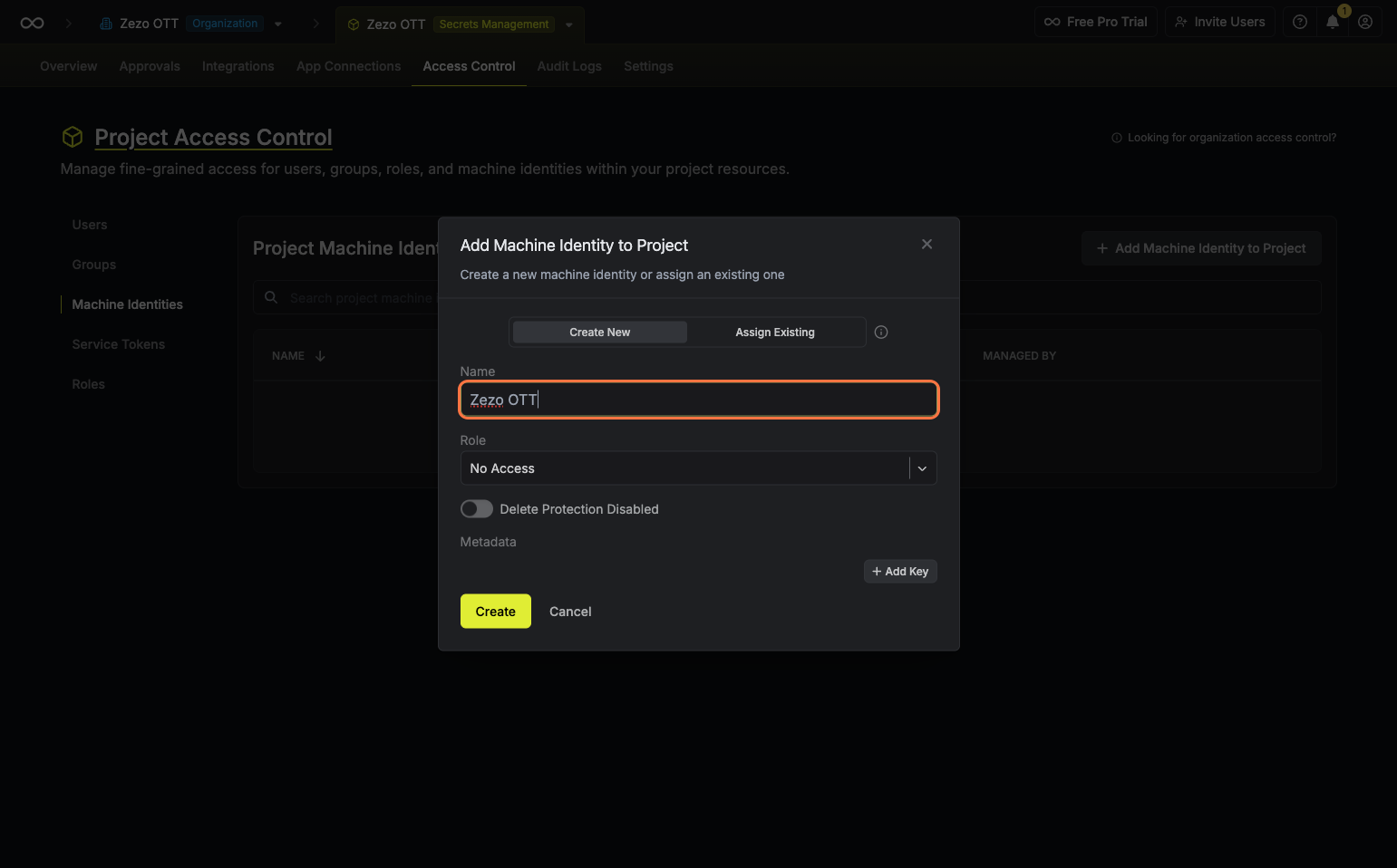
Task: Select the Create New option
Action: (599, 333)
